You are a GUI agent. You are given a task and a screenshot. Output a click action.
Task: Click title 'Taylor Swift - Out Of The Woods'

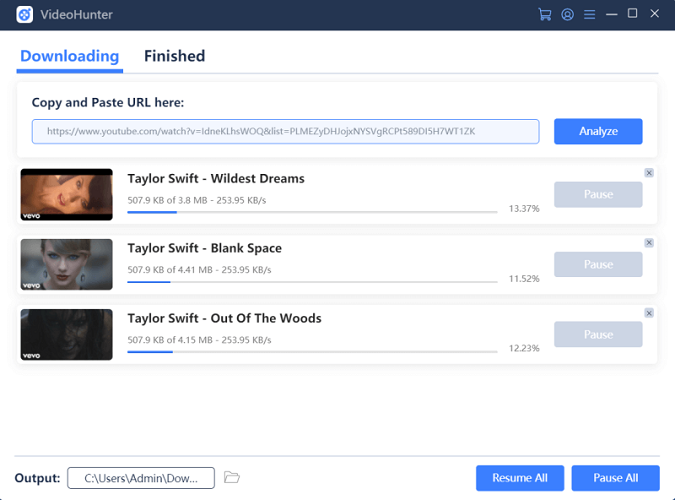(224, 318)
